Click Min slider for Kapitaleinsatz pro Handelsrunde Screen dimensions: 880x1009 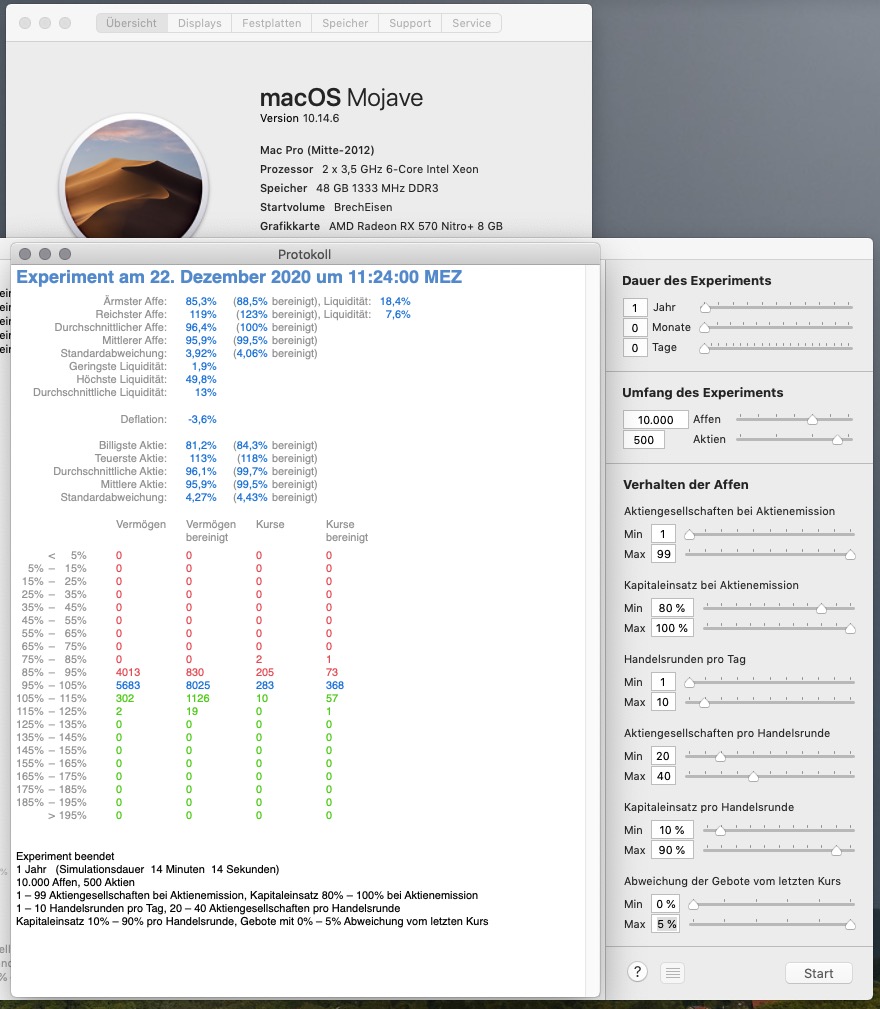point(778,830)
